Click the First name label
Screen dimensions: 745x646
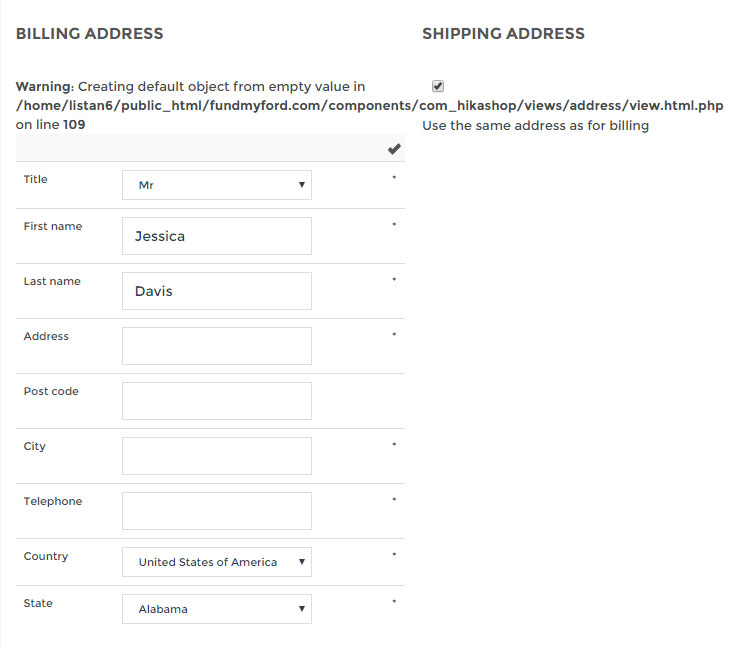pos(53,227)
